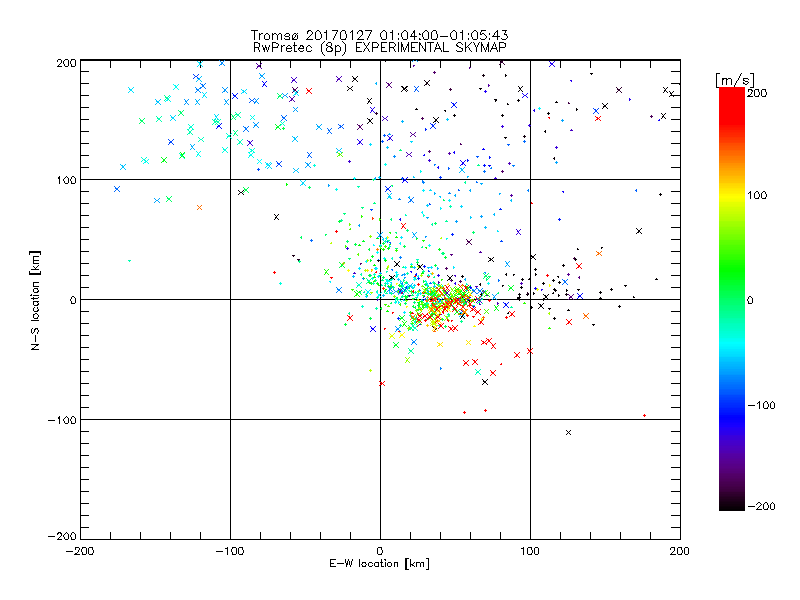Click the -100 tick label on E-W axis

[230, 551]
